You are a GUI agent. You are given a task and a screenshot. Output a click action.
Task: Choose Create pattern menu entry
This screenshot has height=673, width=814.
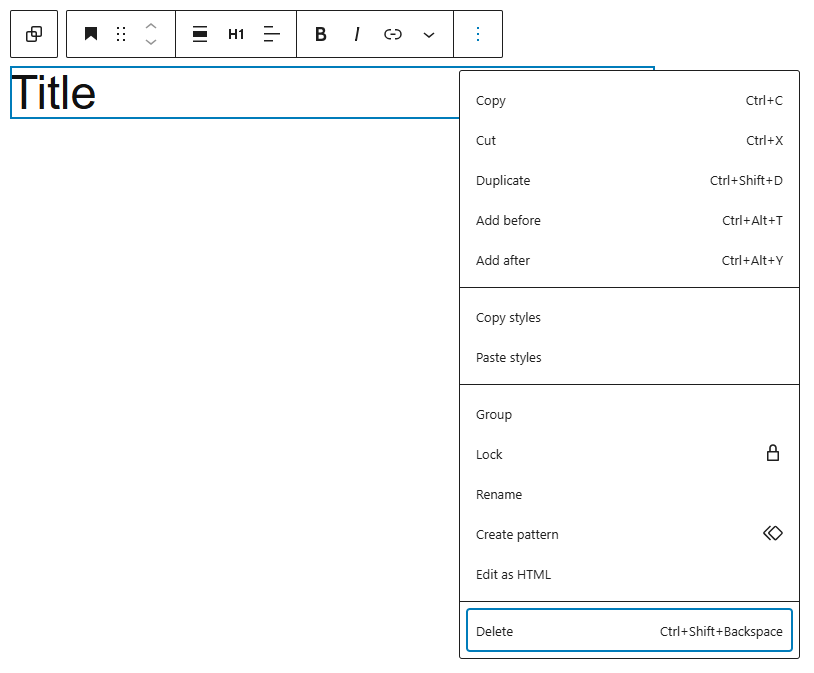point(629,535)
